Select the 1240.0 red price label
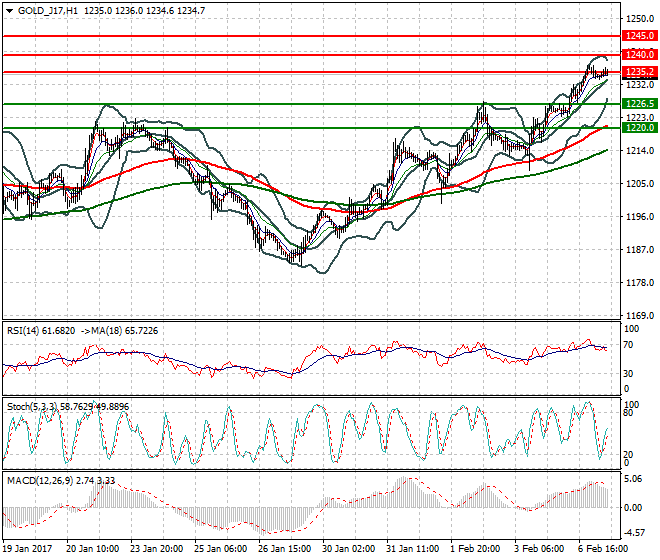Image resolution: width=660 pixels, height=560 pixels. [x=639, y=54]
